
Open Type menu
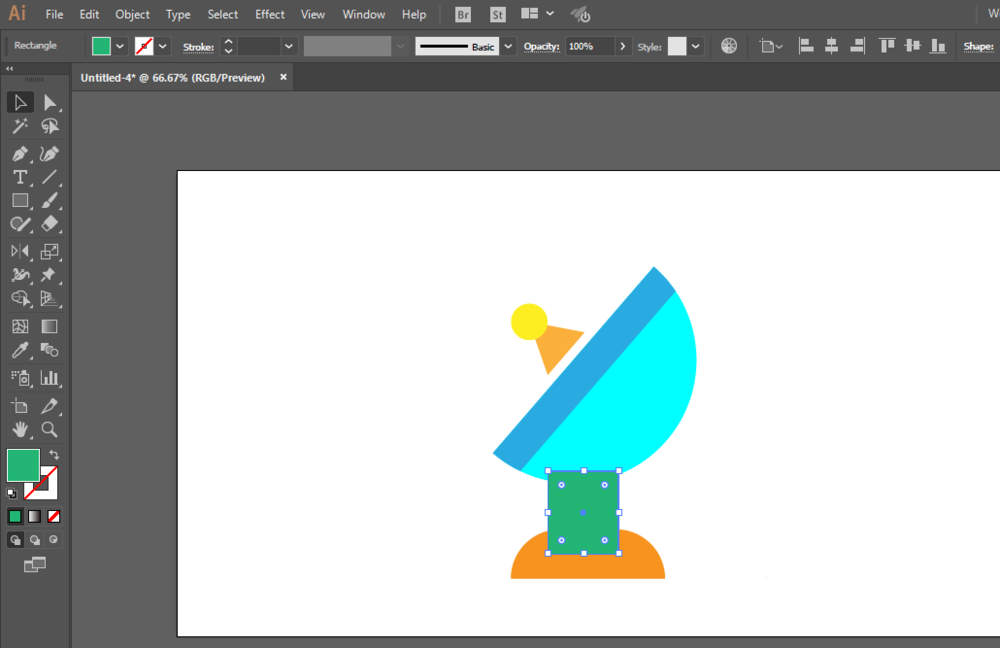point(178,14)
